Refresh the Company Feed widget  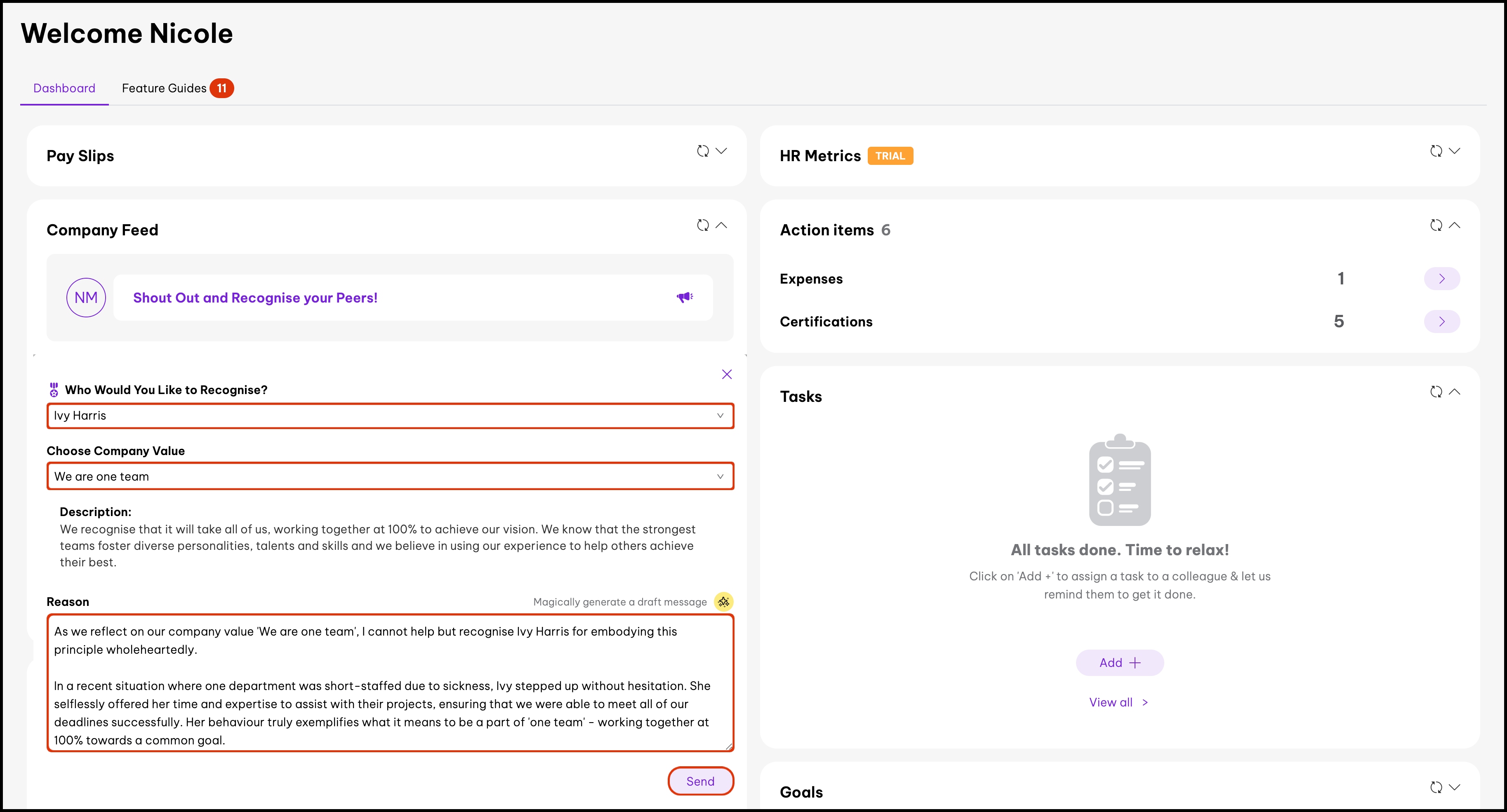pos(703,225)
